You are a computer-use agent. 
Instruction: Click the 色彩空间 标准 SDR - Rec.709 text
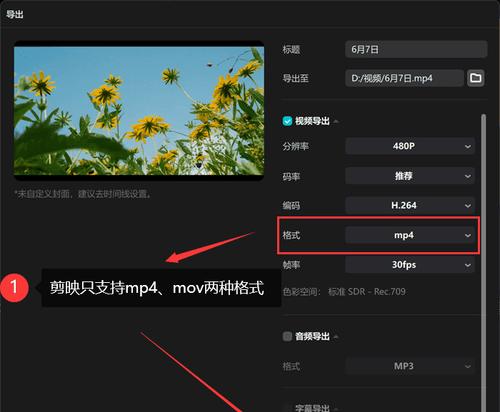(344, 292)
